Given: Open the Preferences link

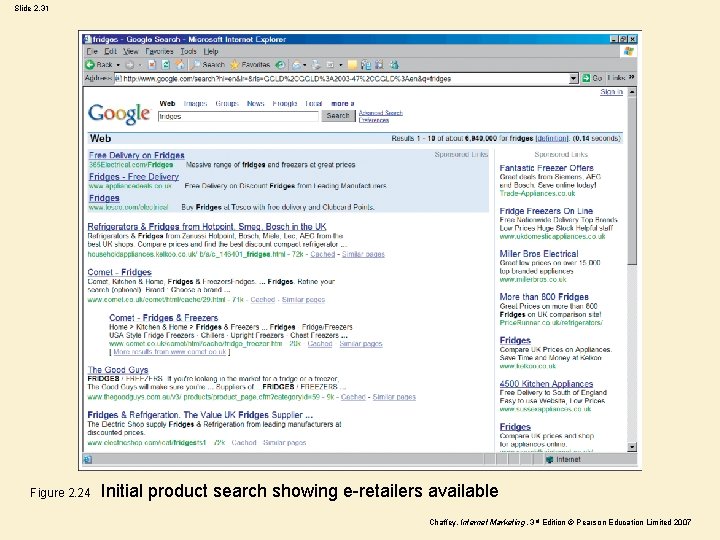Looking at the screenshot, I should click(374, 120).
